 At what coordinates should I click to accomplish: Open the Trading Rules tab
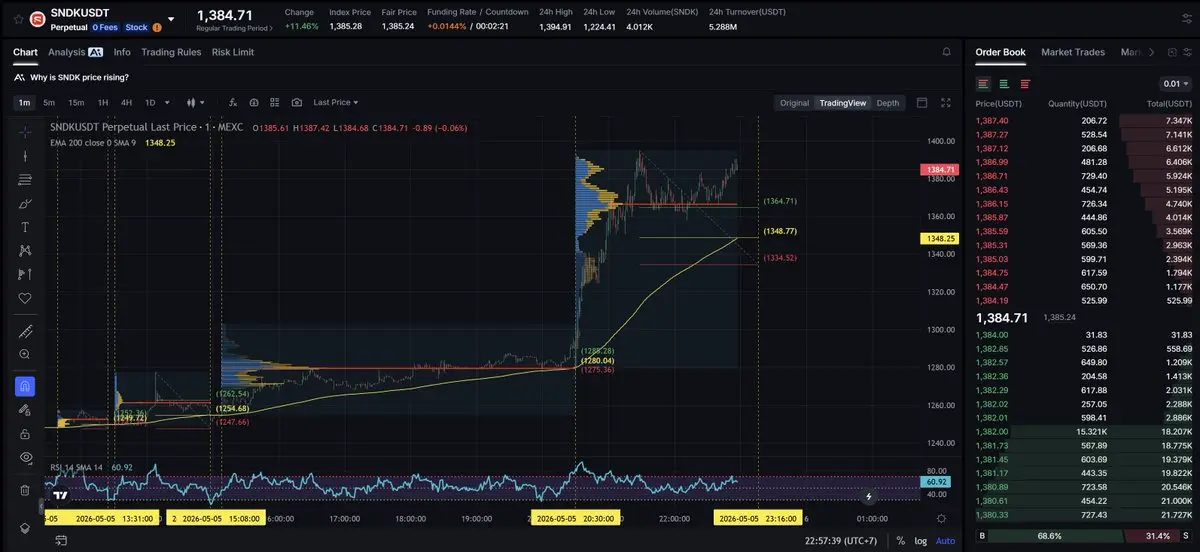click(171, 52)
